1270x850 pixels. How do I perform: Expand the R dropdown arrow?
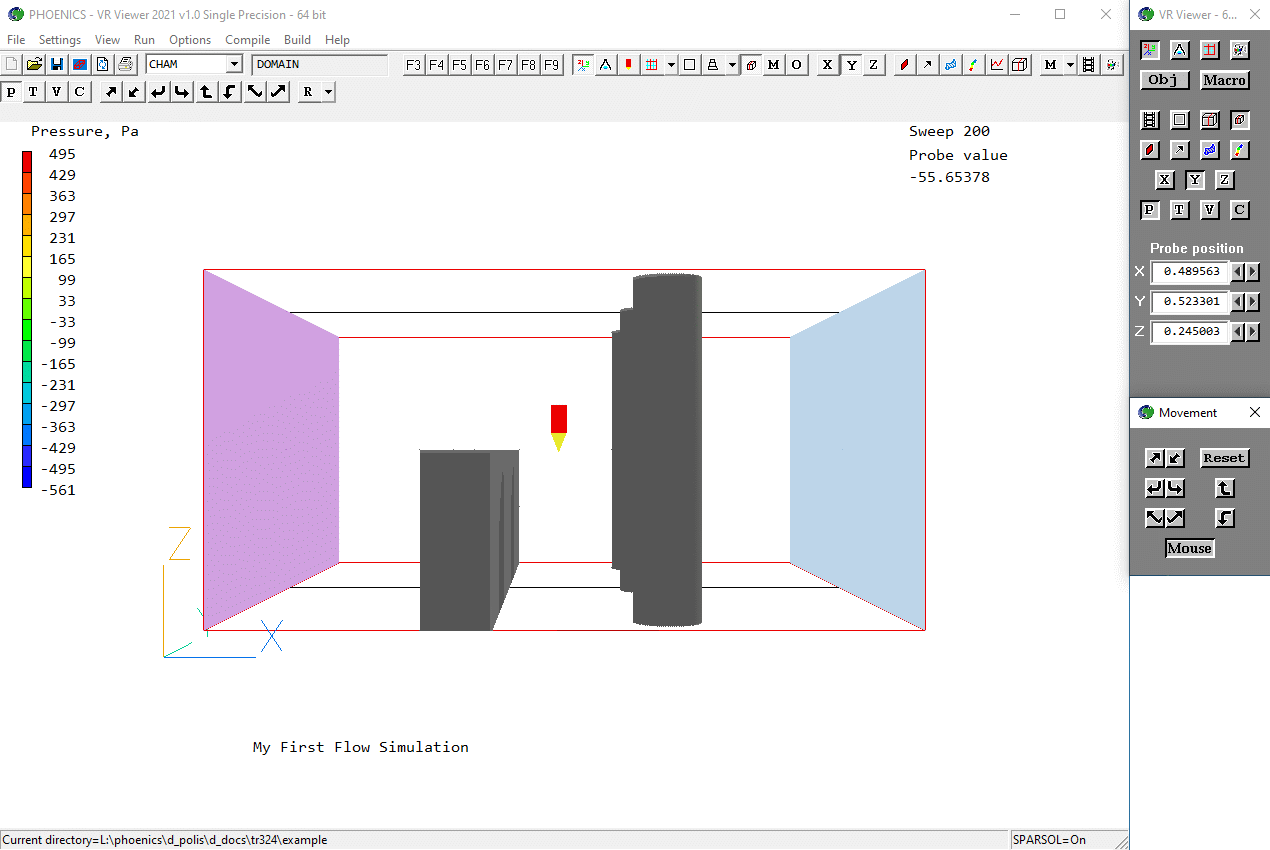pos(328,92)
